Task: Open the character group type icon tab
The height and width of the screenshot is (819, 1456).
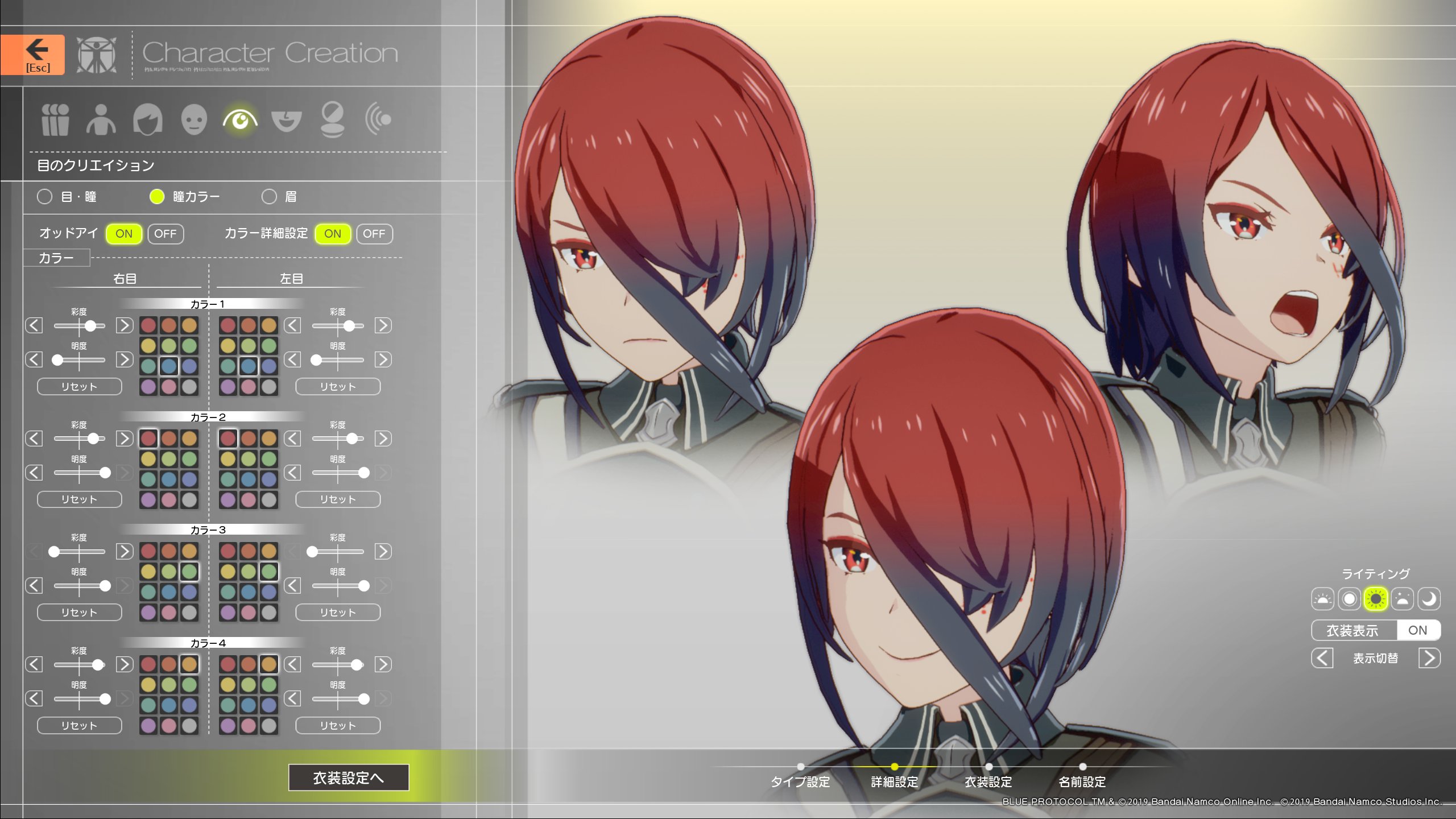Action: point(55,119)
